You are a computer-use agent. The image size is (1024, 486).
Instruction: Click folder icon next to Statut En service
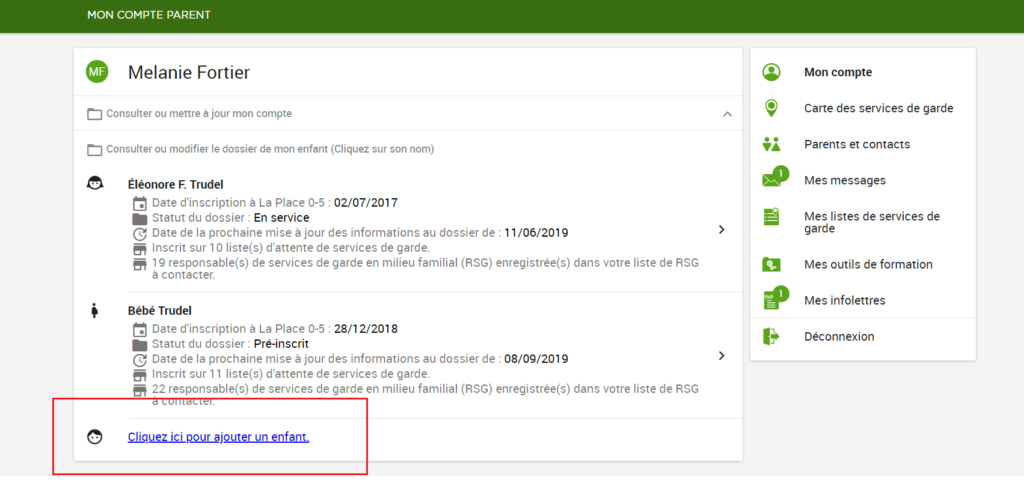(x=139, y=218)
